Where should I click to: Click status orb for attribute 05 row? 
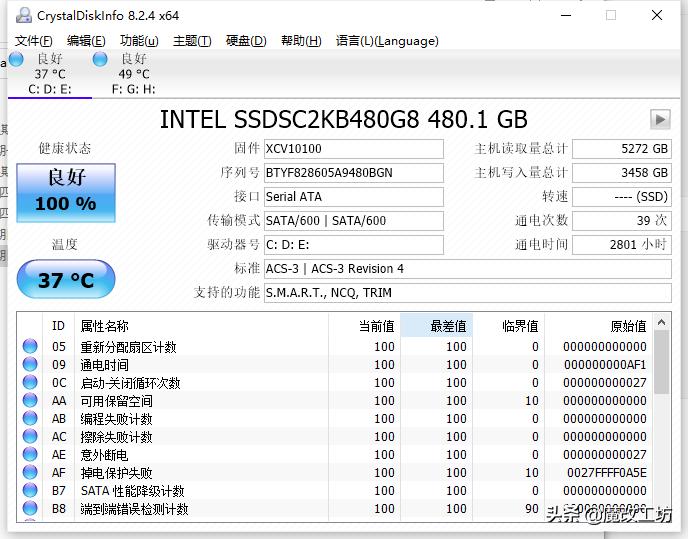[30, 347]
